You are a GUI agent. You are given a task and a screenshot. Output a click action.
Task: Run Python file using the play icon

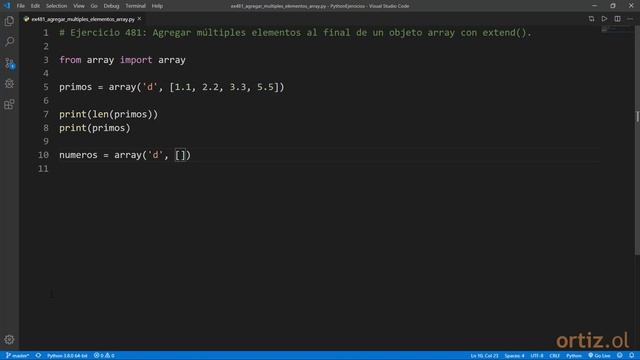(x=604, y=19)
